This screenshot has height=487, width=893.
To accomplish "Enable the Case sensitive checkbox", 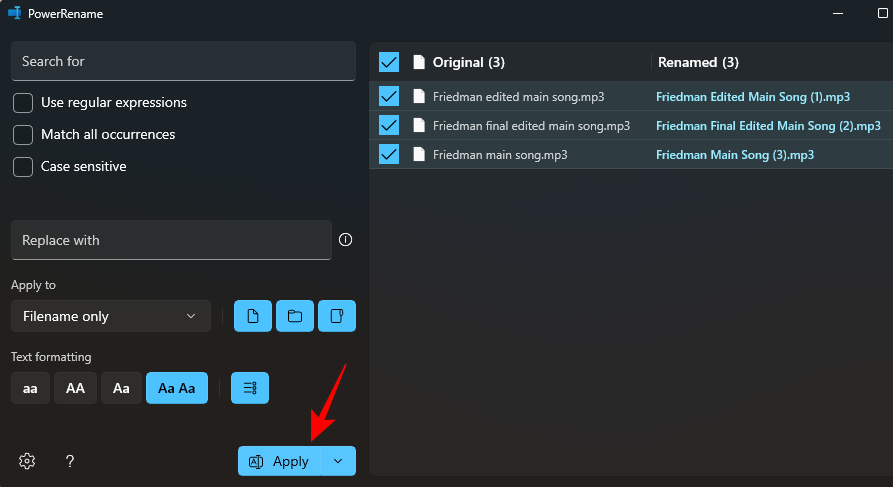I will [x=23, y=167].
